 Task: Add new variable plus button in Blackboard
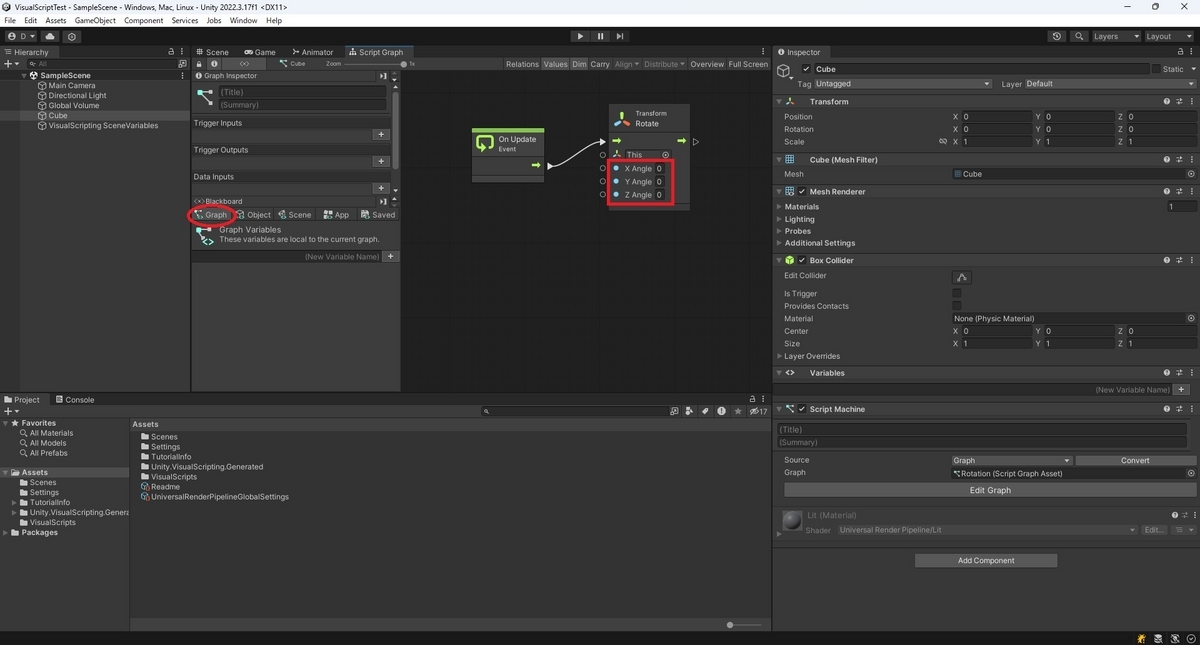point(391,257)
